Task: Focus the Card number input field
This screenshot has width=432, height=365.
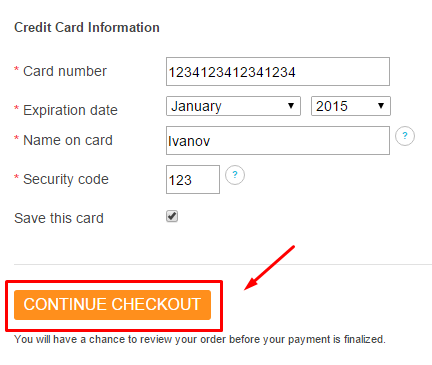Action: pos(278,72)
